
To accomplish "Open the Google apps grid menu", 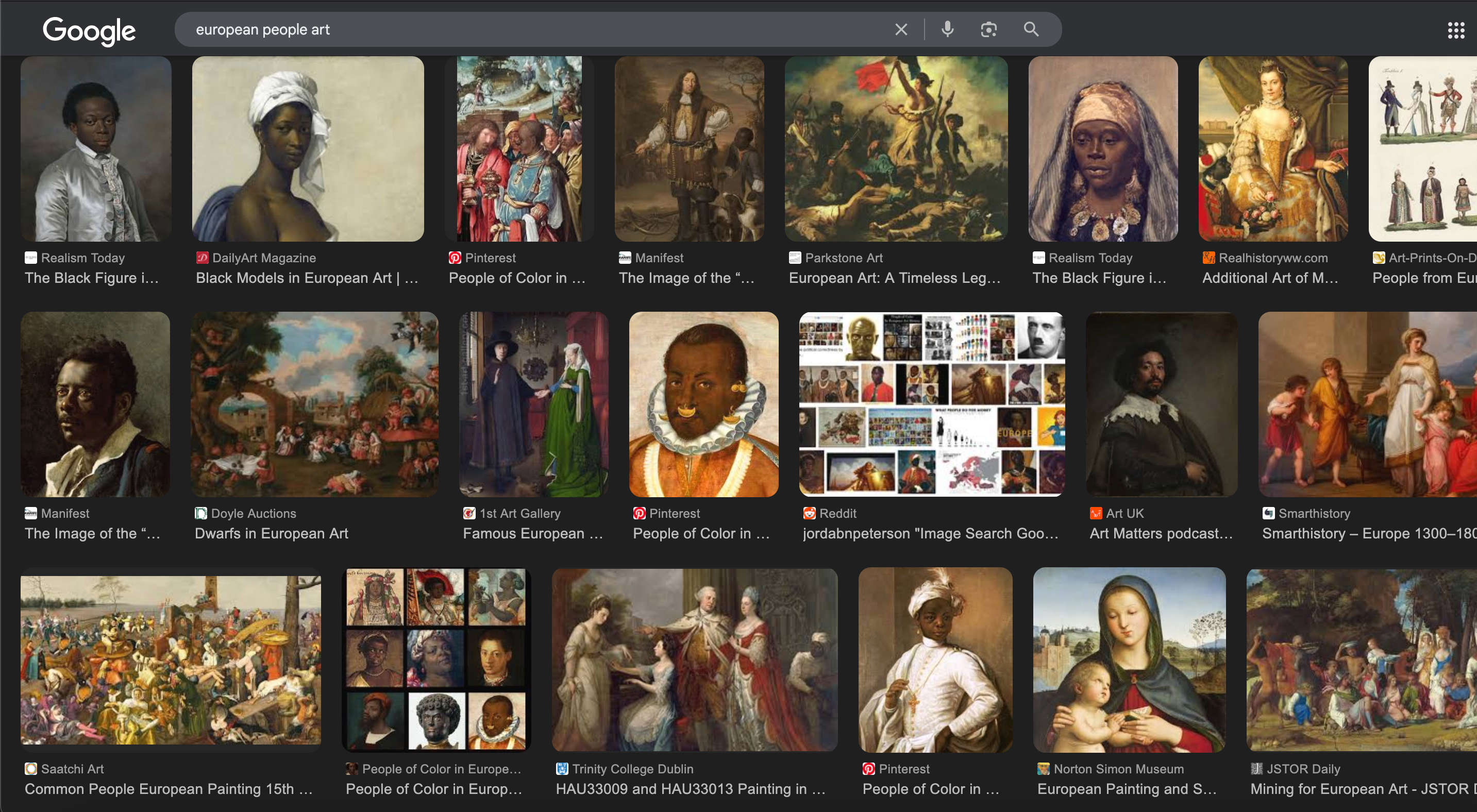I will tap(1456, 30).
